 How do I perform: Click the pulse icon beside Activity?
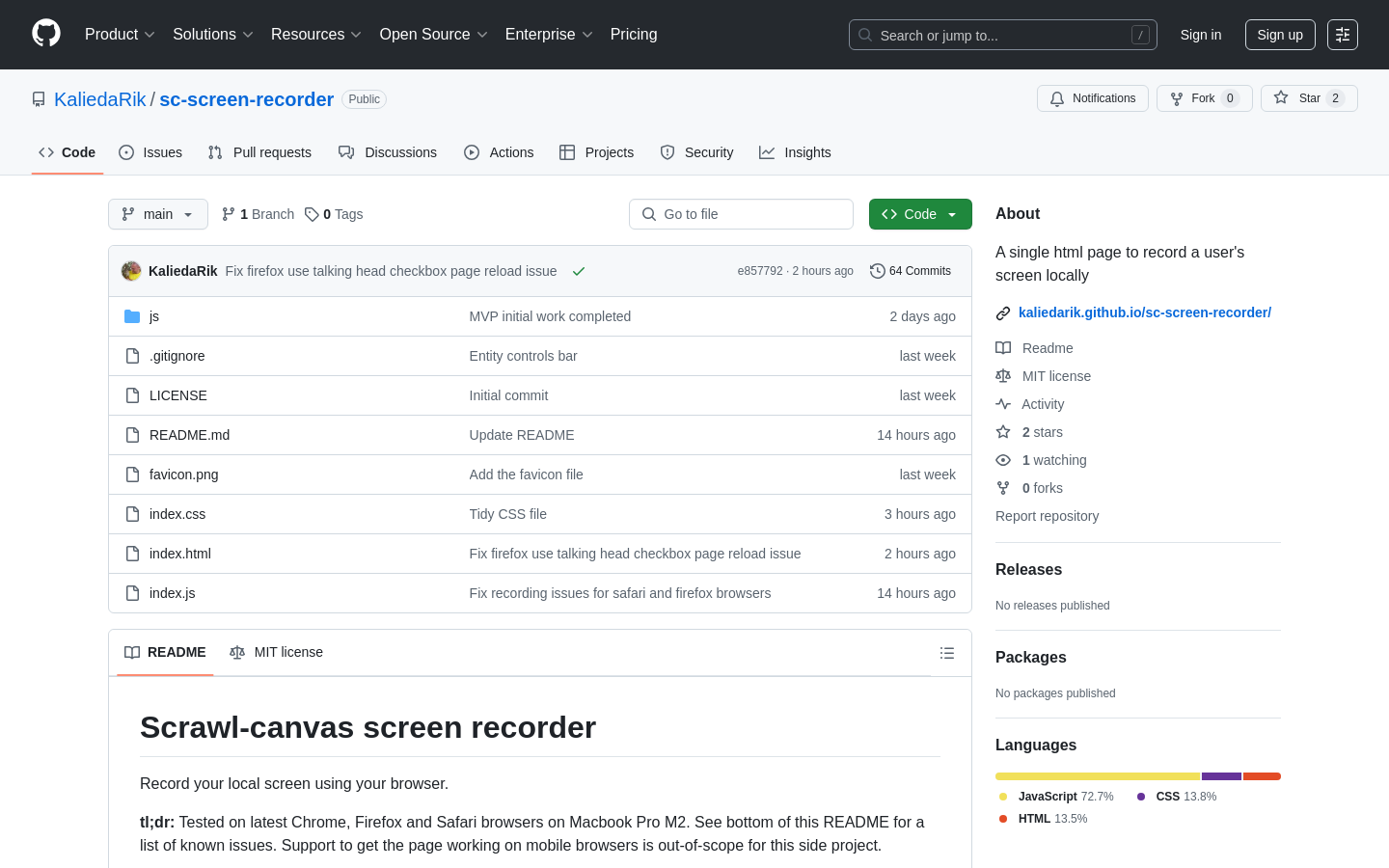[x=1003, y=404]
